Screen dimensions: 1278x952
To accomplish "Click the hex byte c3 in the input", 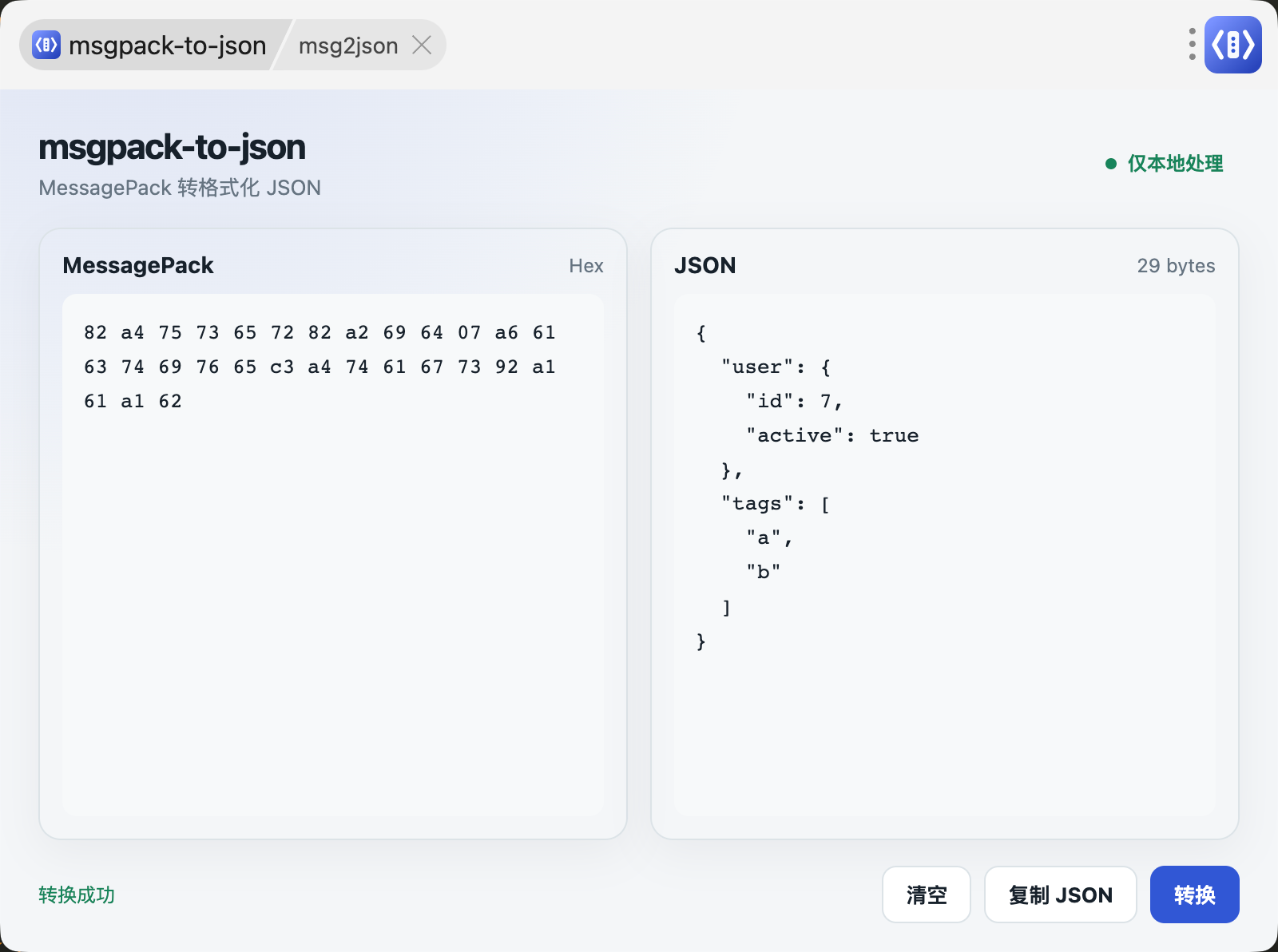I will pos(282,367).
